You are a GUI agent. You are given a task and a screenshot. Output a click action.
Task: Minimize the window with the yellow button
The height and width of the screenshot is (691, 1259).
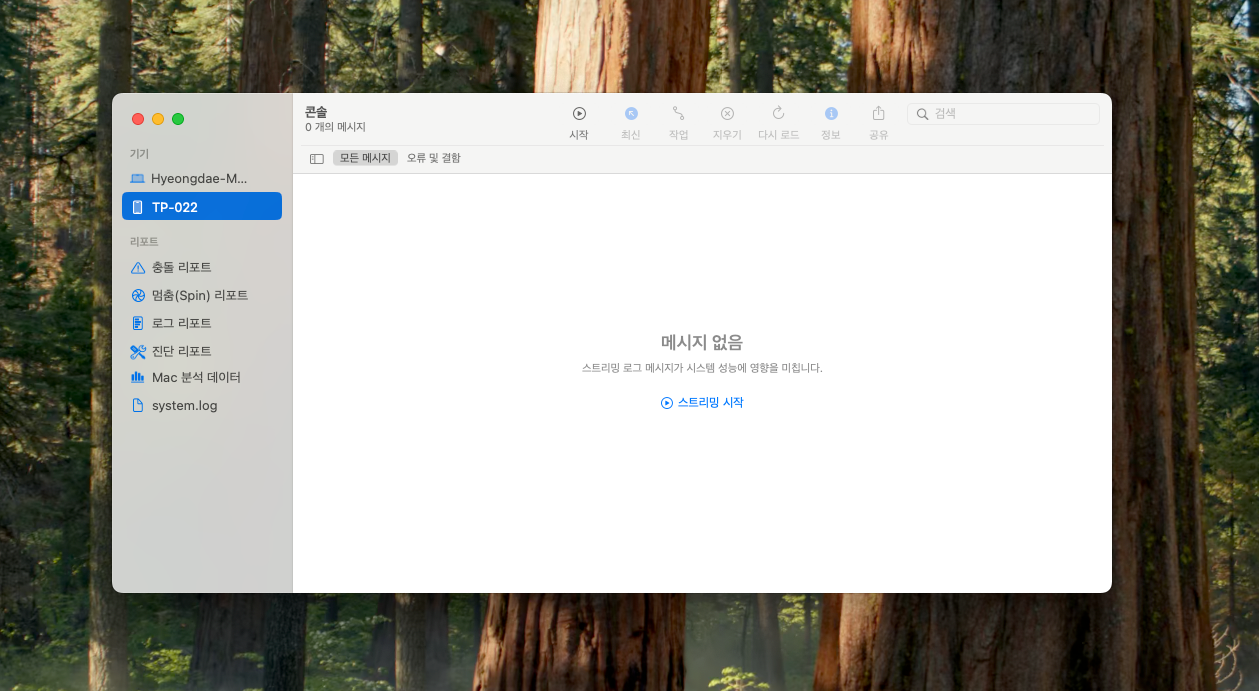158,119
